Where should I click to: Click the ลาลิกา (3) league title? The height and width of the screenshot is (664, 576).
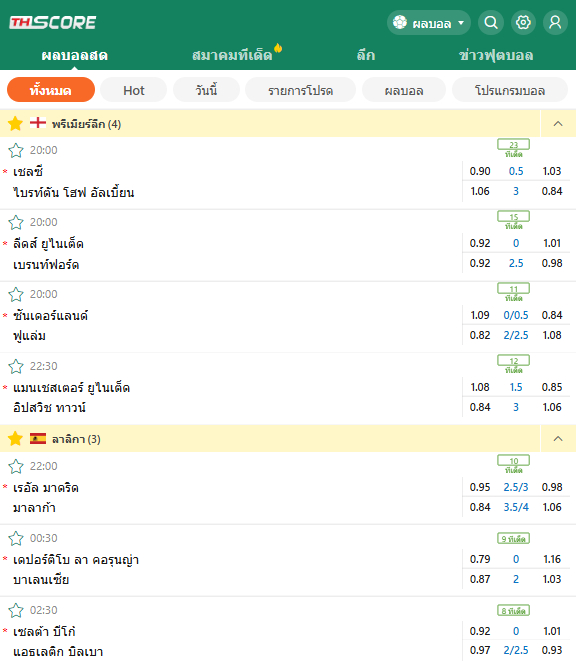tap(76, 439)
